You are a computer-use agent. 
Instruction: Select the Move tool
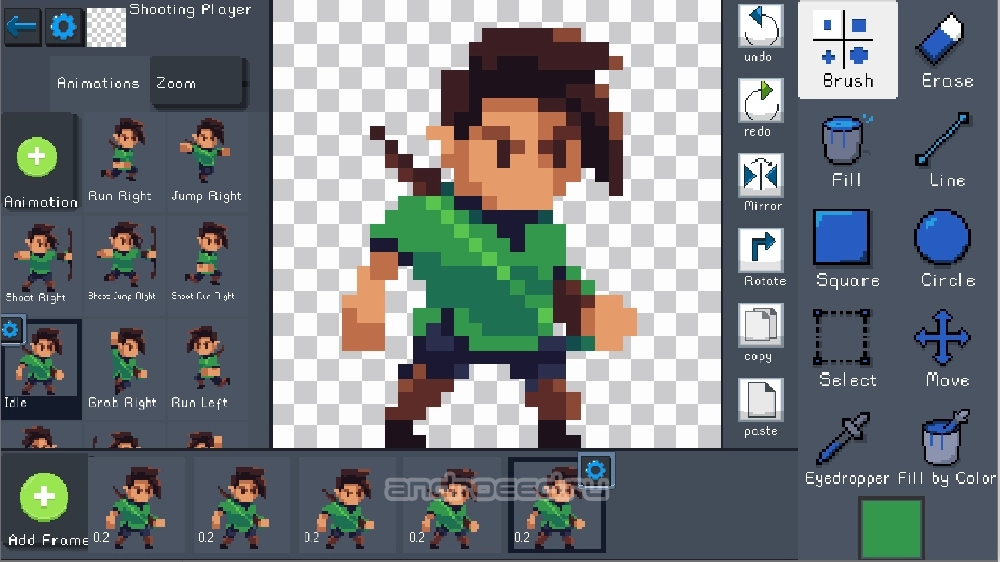(x=947, y=349)
